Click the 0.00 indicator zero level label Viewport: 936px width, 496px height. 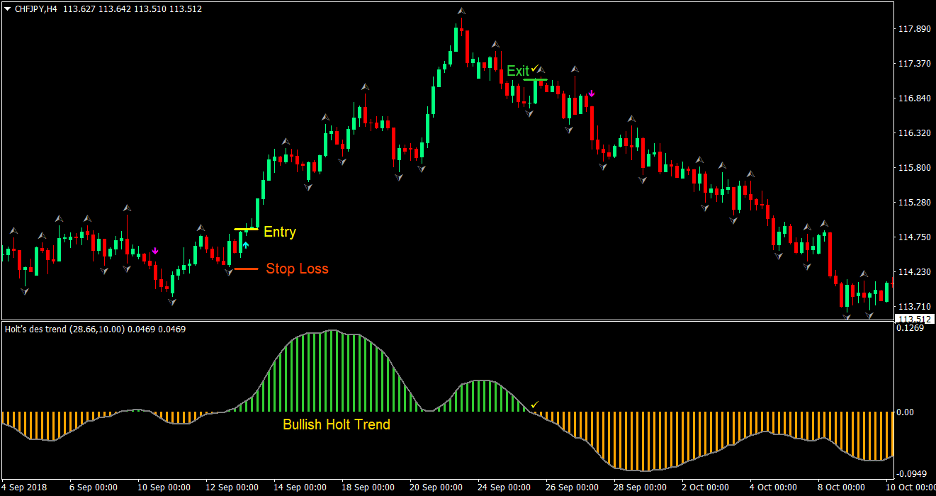tap(906, 412)
